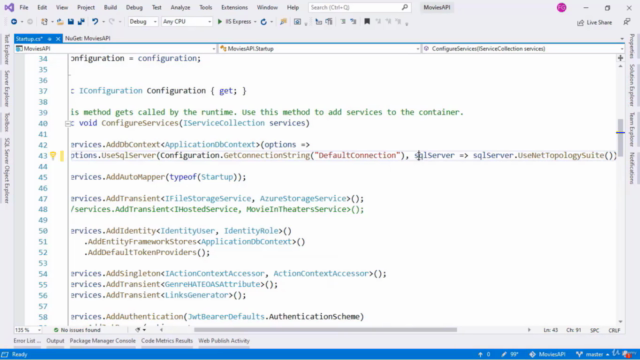Viewport: 640px width, 360px height.
Task: Click the SPC indentation indicator
Action: coord(594,330)
